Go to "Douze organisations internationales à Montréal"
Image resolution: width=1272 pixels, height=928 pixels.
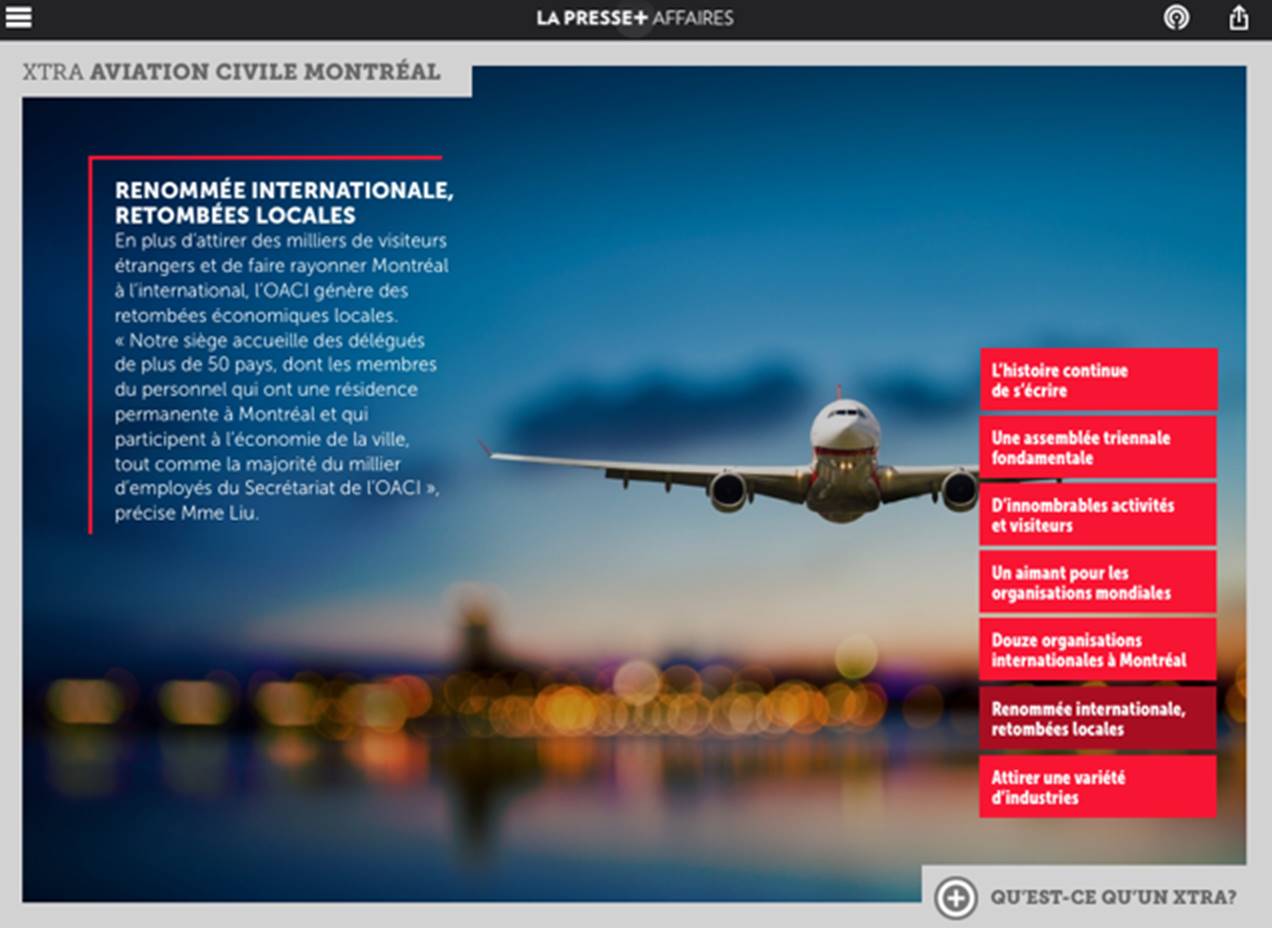(1098, 650)
